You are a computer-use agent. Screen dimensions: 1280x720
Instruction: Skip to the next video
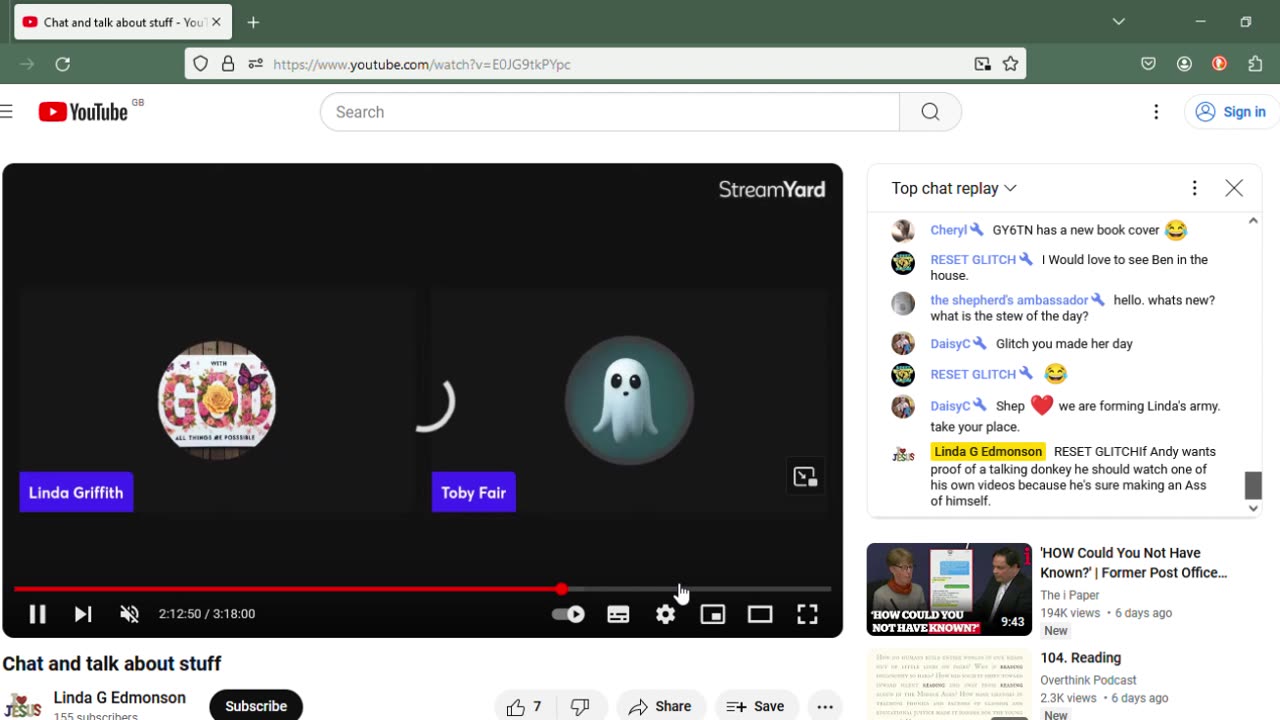pyautogui.click(x=83, y=614)
